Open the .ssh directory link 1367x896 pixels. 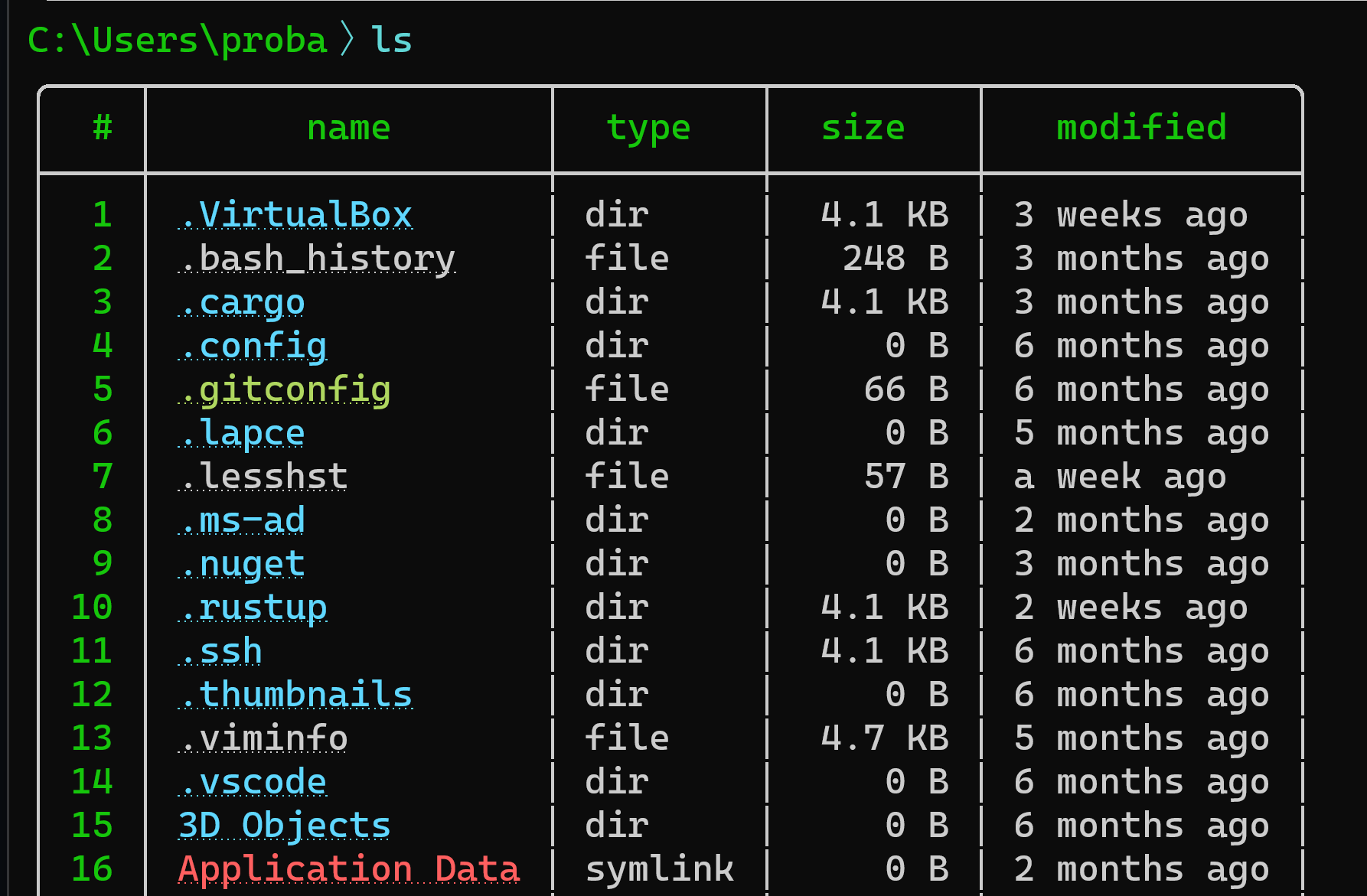[220, 651]
